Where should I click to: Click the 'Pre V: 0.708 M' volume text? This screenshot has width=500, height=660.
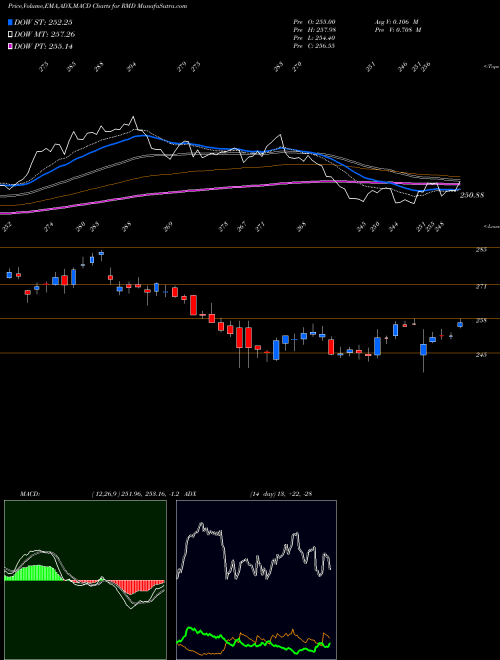(x=397, y=30)
